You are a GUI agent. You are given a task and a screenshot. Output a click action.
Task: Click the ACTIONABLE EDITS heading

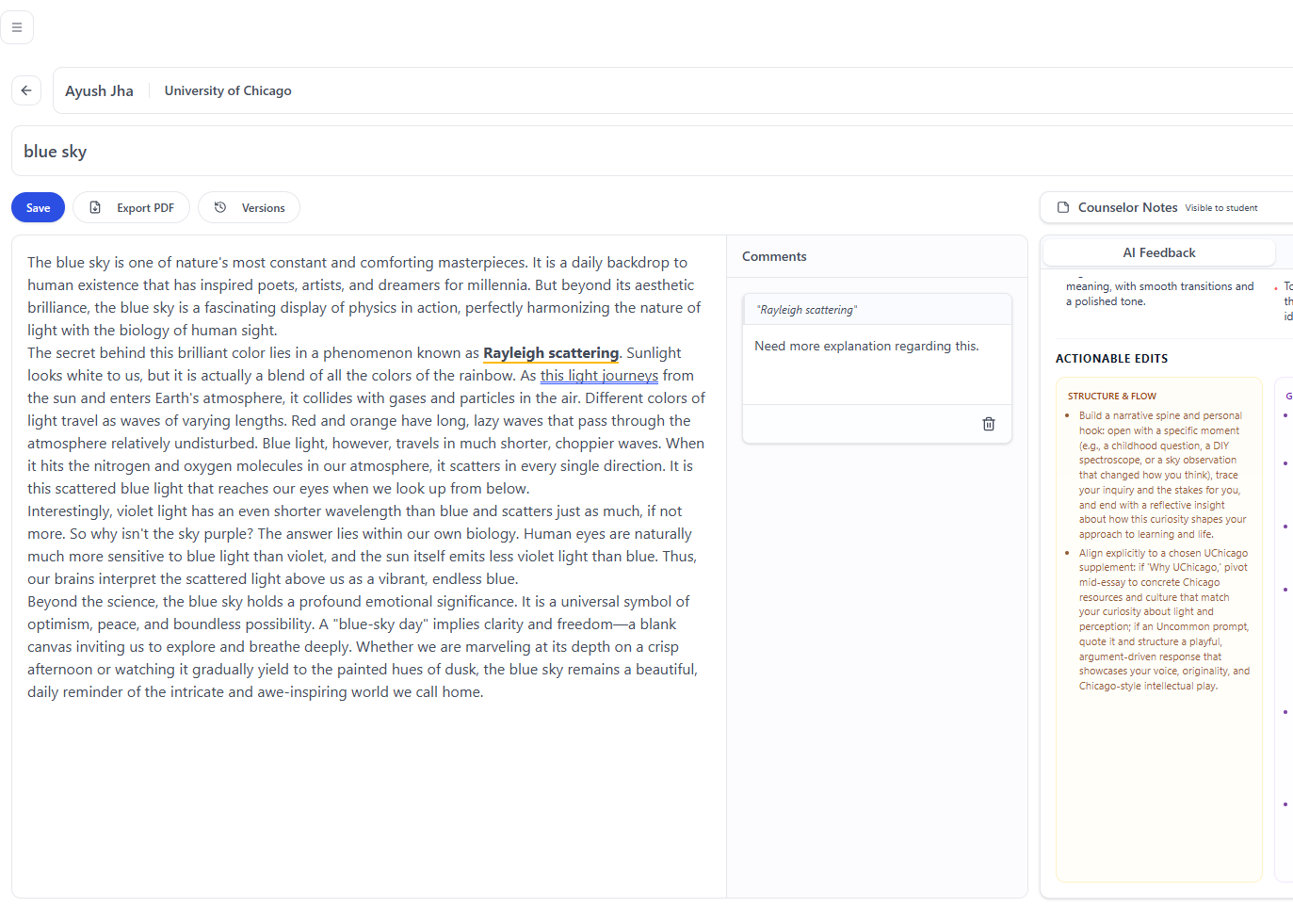click(1111, 358)
